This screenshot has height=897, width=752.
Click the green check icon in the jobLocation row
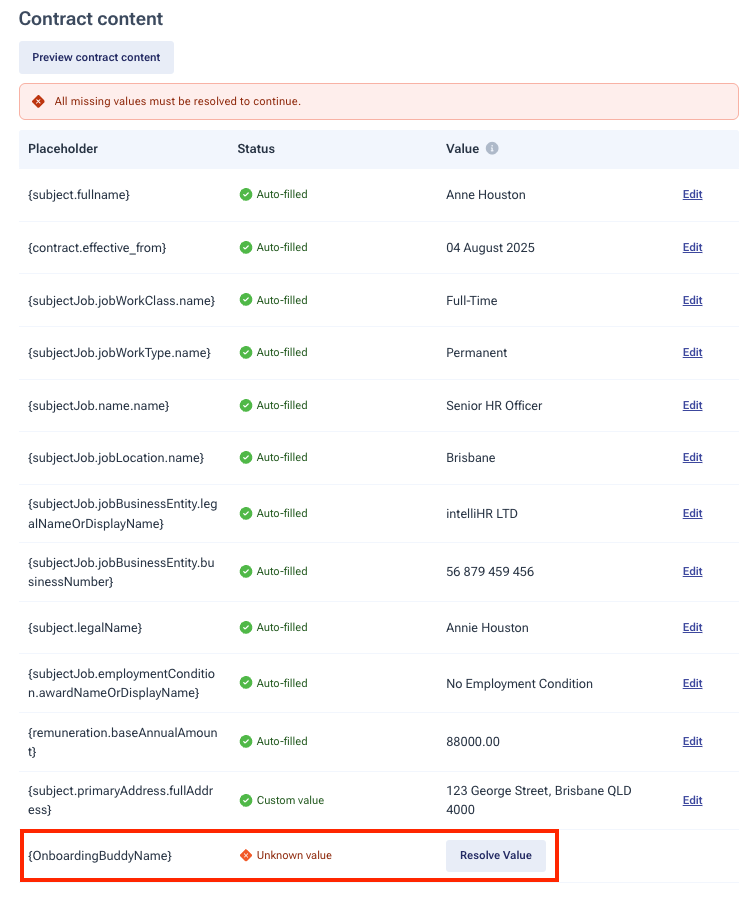tap(246, 458)
